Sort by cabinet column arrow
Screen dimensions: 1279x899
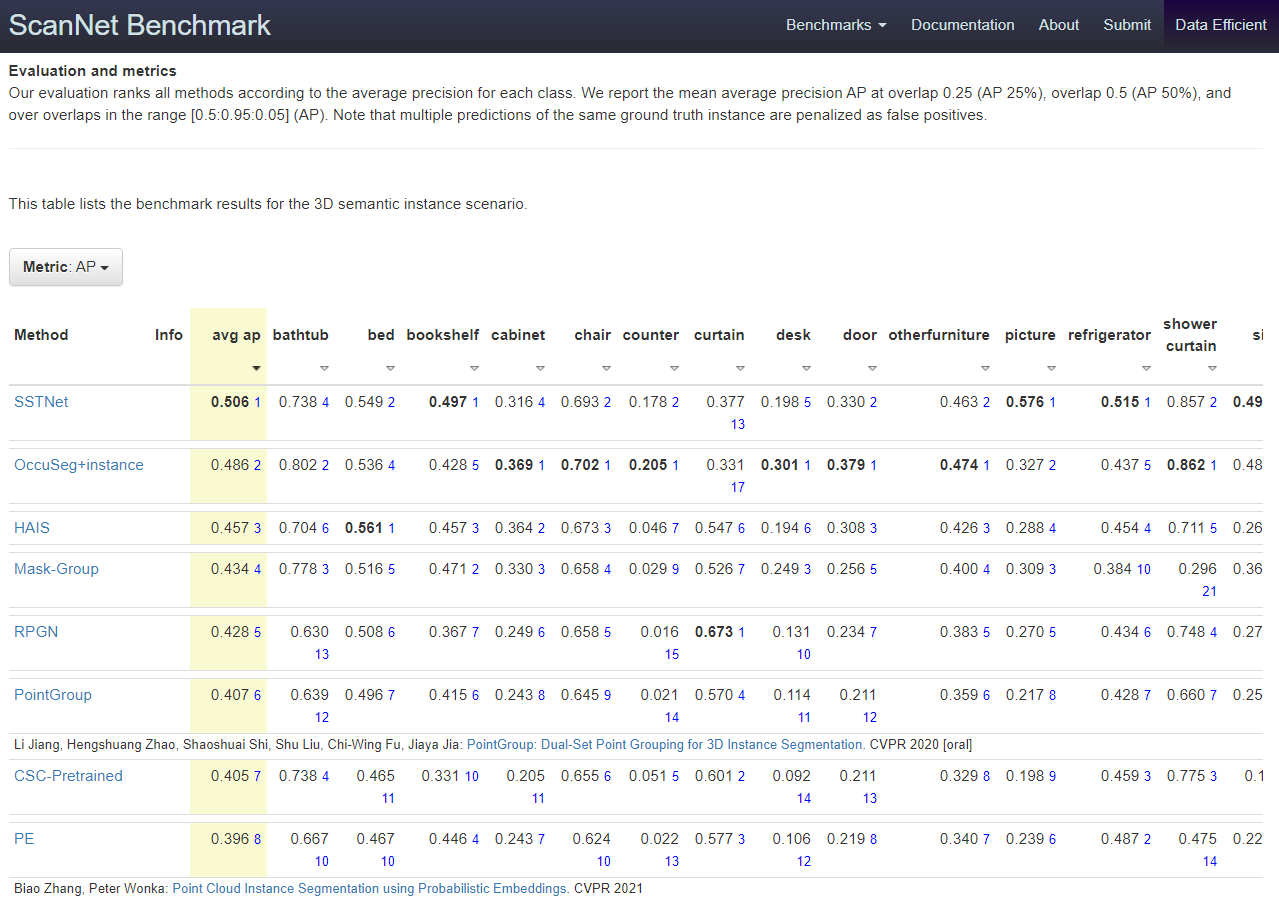[540, 368]
